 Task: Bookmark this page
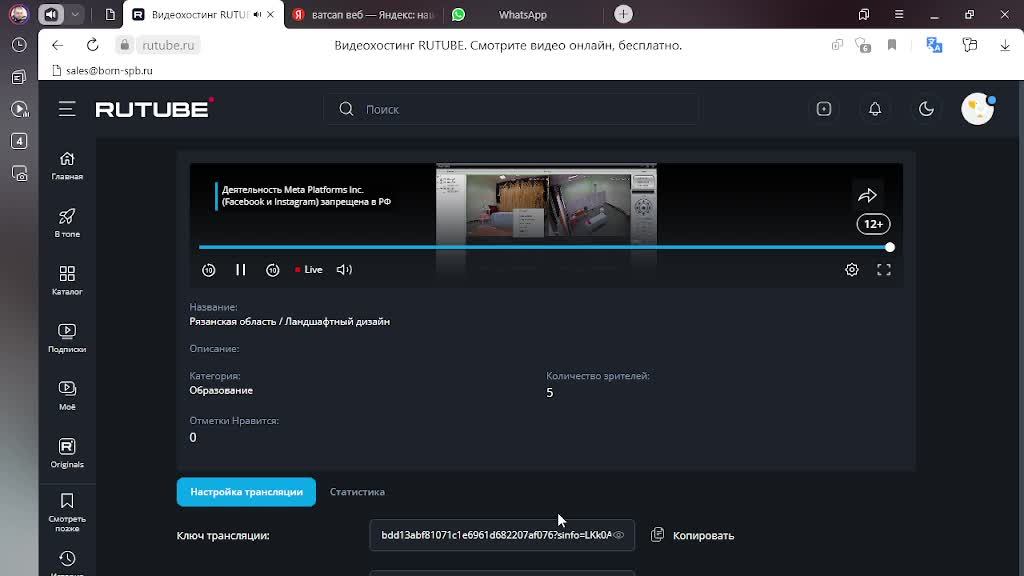[892, 45]
